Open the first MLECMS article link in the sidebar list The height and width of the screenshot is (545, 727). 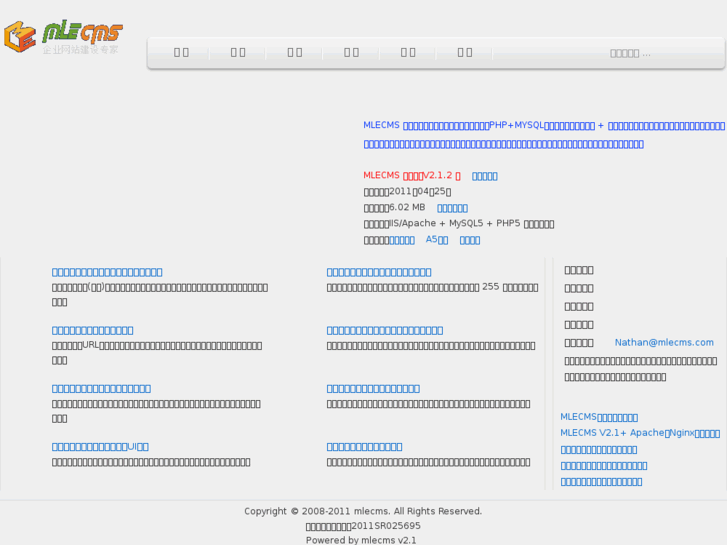pyautogui.click(x=599, y=417)
